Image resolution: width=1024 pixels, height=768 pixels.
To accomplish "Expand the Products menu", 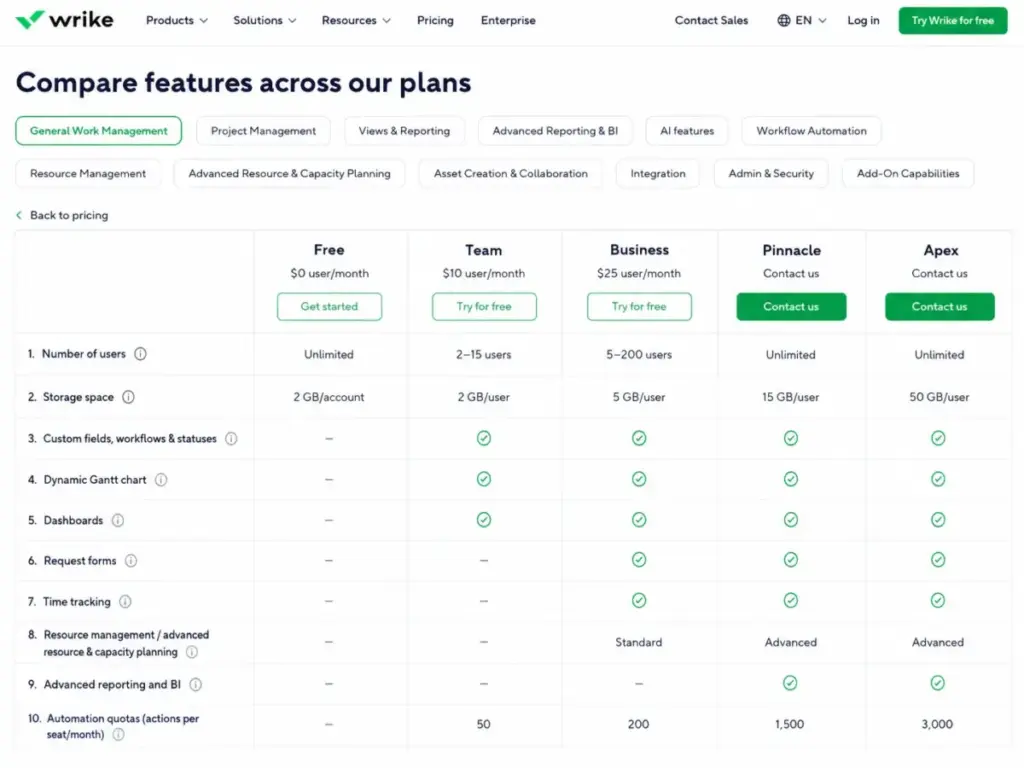I will pyautogui.click(x=176, y=20).
